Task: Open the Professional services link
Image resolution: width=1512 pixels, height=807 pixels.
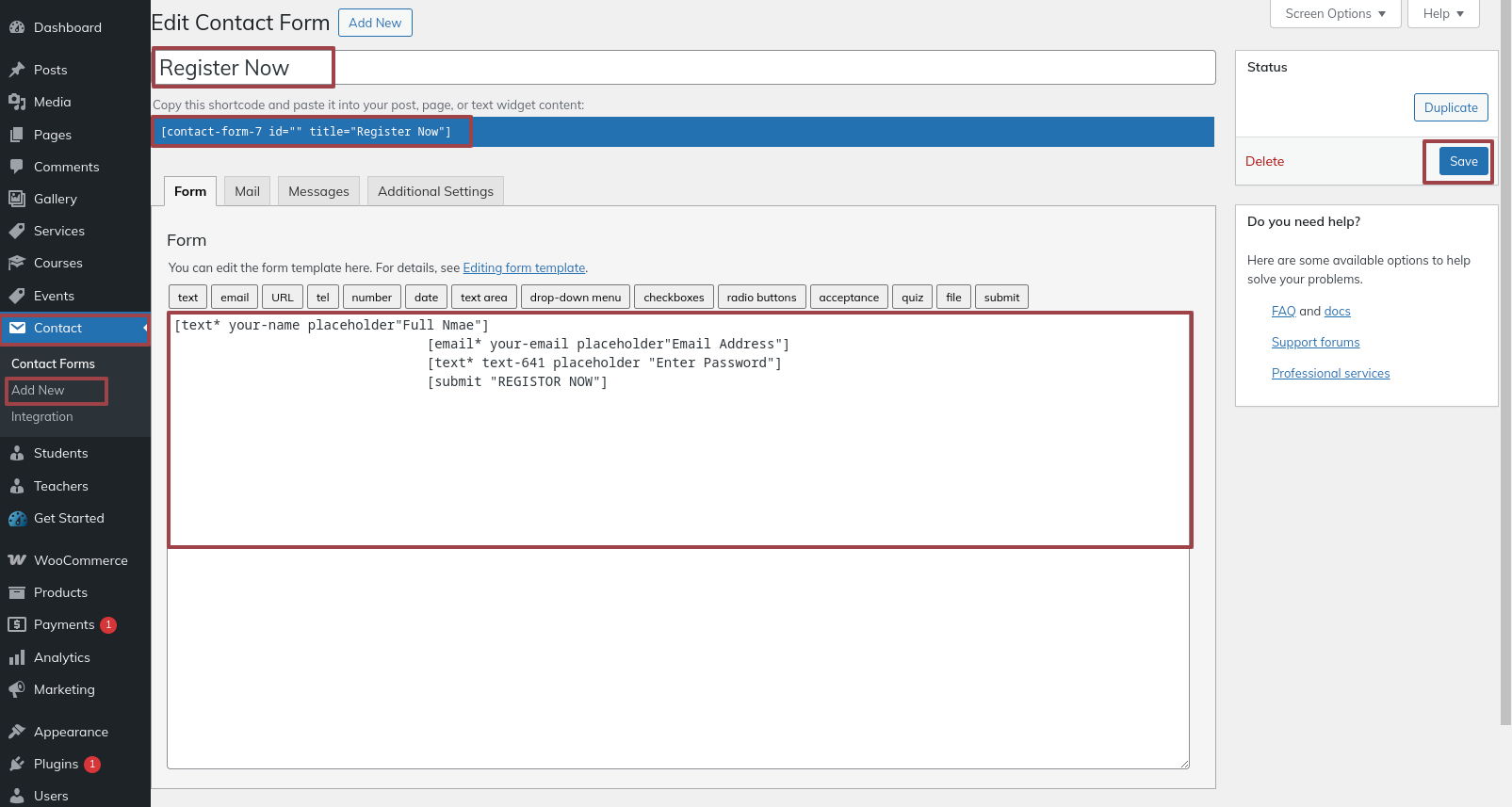Action: tap(1330, 373)
